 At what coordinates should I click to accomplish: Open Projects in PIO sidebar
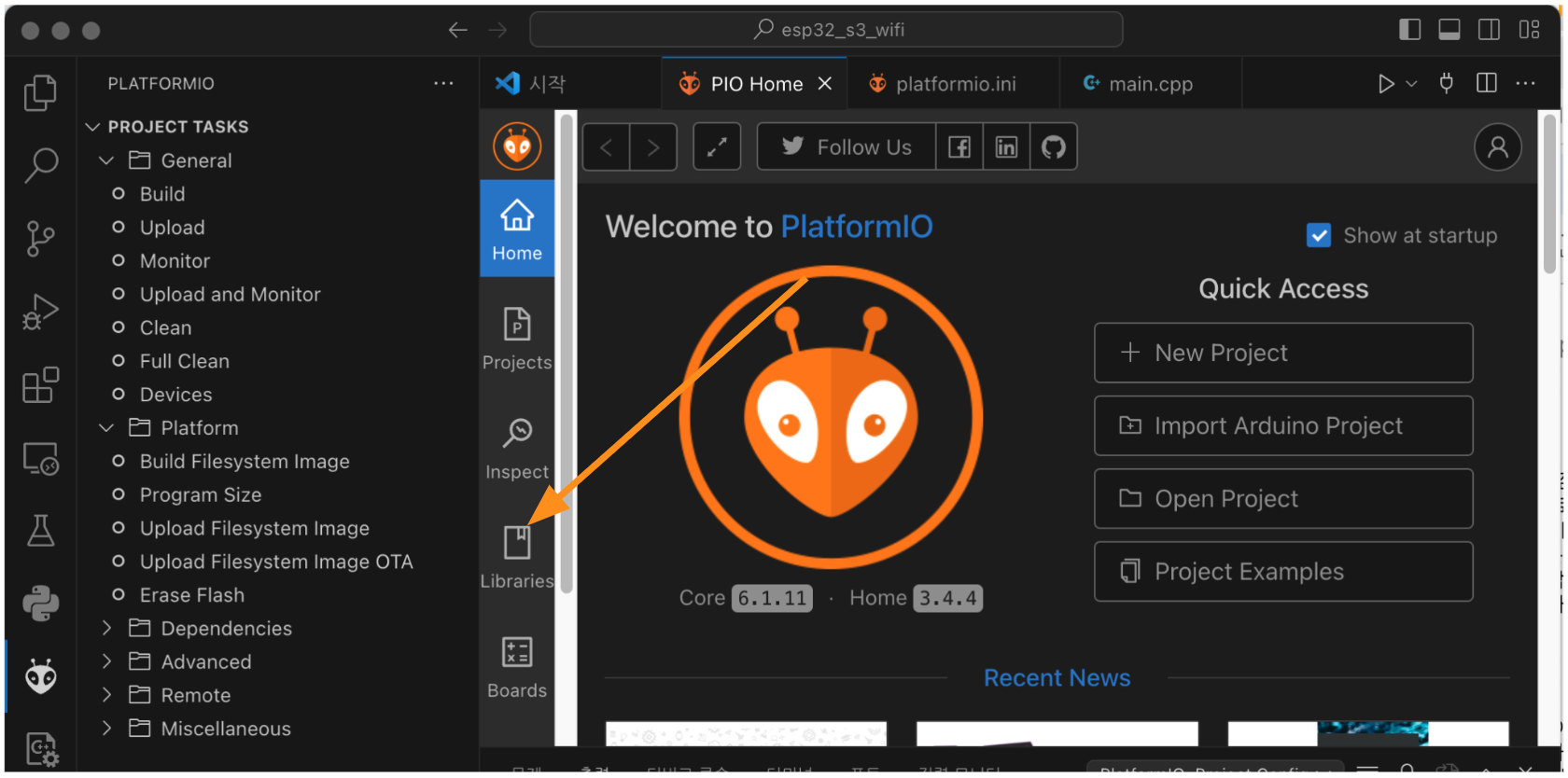(517, 339)
